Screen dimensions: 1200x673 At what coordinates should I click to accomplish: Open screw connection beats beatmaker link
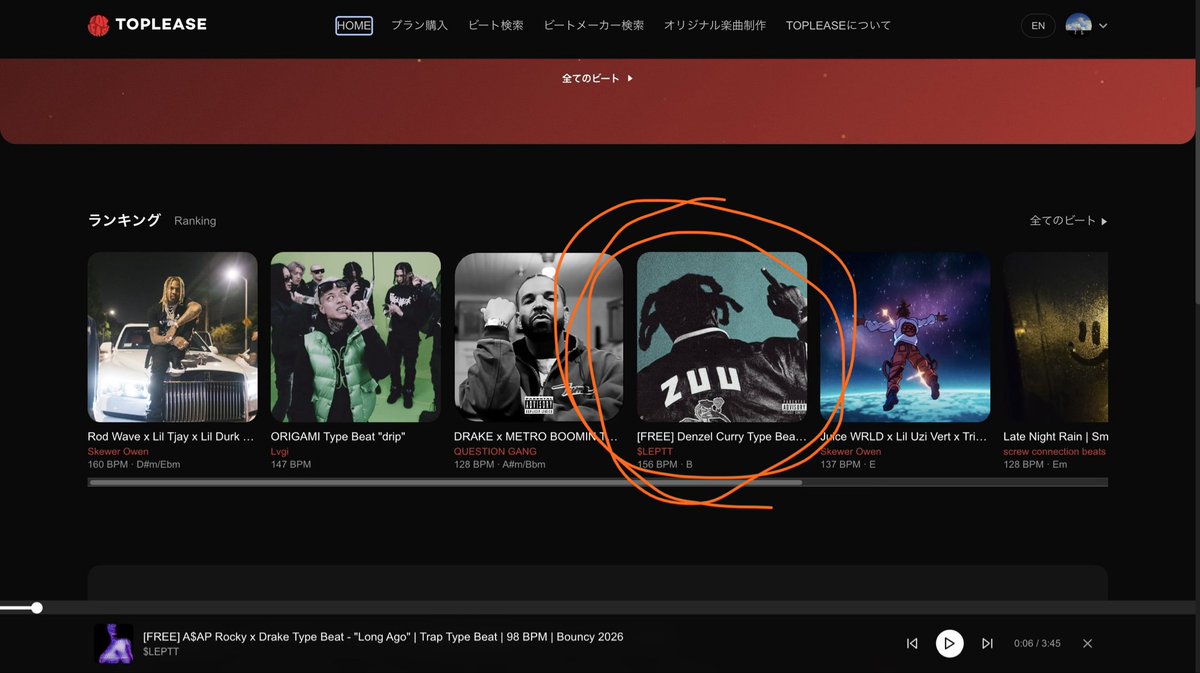(1054, 452)
